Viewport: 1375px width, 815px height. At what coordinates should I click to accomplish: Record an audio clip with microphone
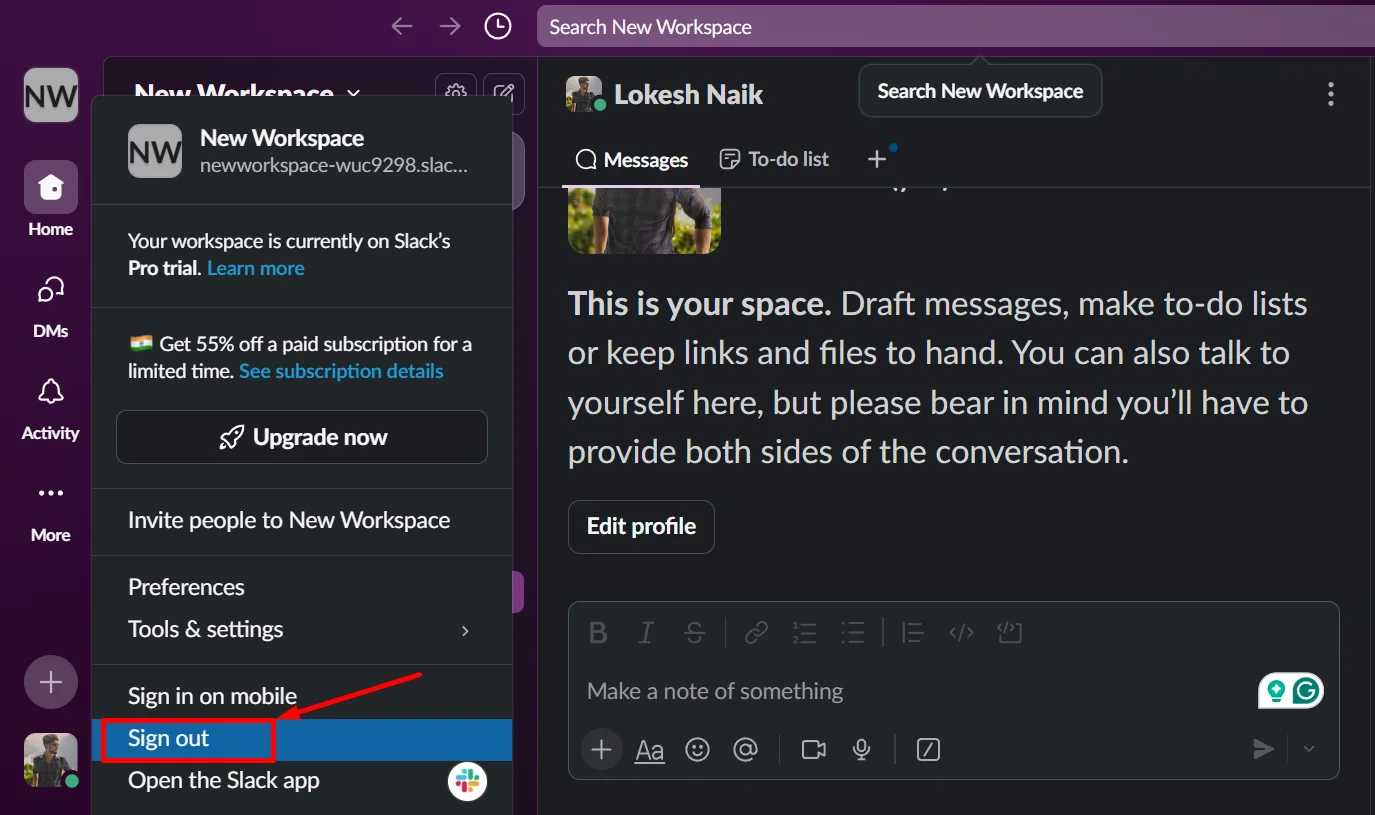pos(861,749)
